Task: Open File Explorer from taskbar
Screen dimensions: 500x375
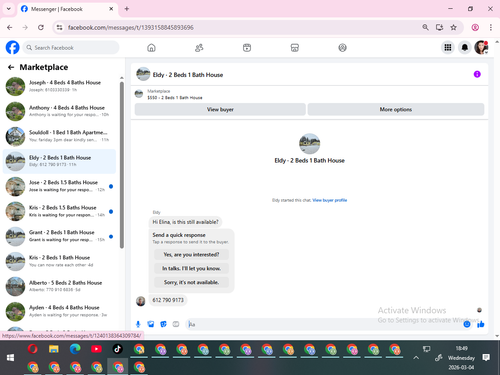Action: coord(54,349)
